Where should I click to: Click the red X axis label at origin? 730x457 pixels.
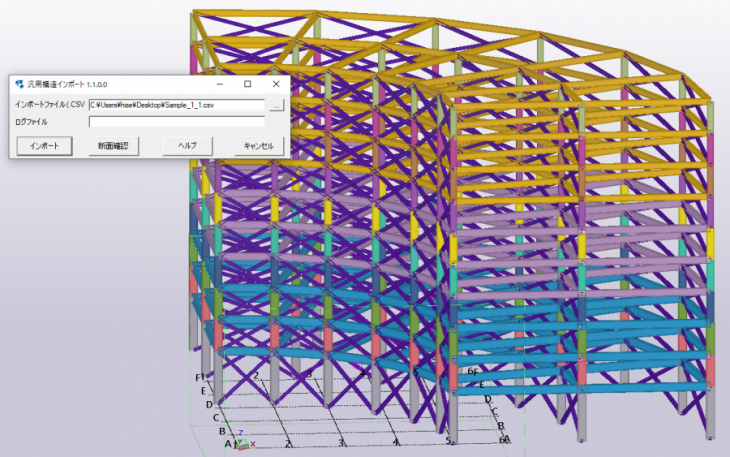point(254,444)
